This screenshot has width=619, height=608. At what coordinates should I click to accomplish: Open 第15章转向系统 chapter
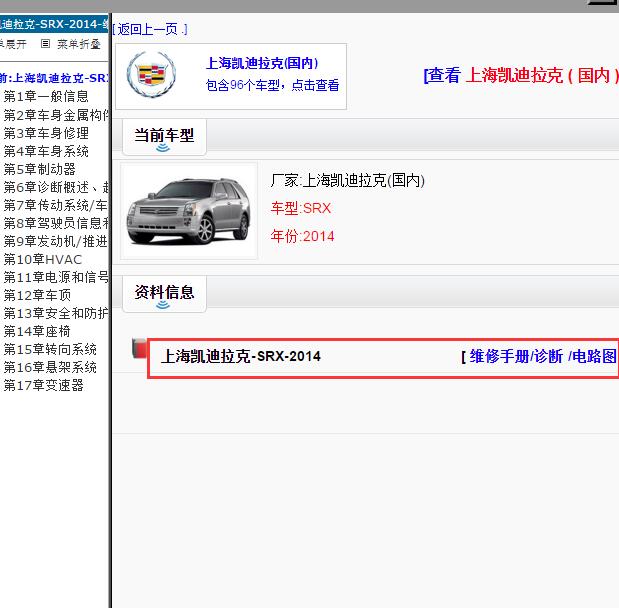(50, 349)
